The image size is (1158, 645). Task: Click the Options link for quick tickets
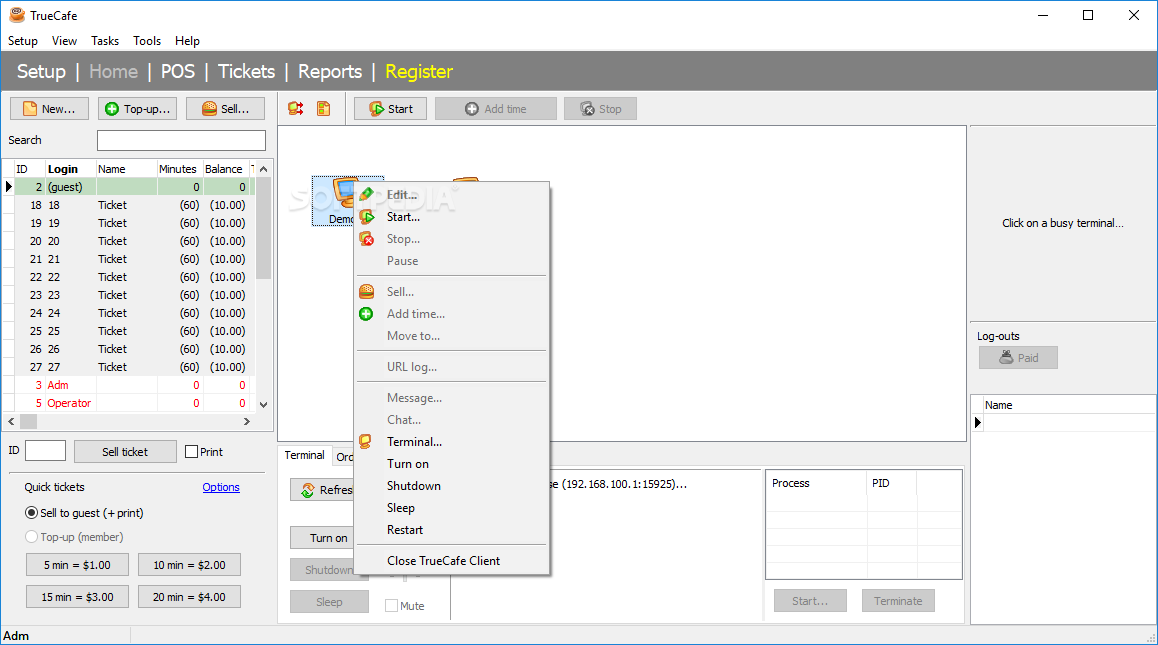click(x=221, y=488)
